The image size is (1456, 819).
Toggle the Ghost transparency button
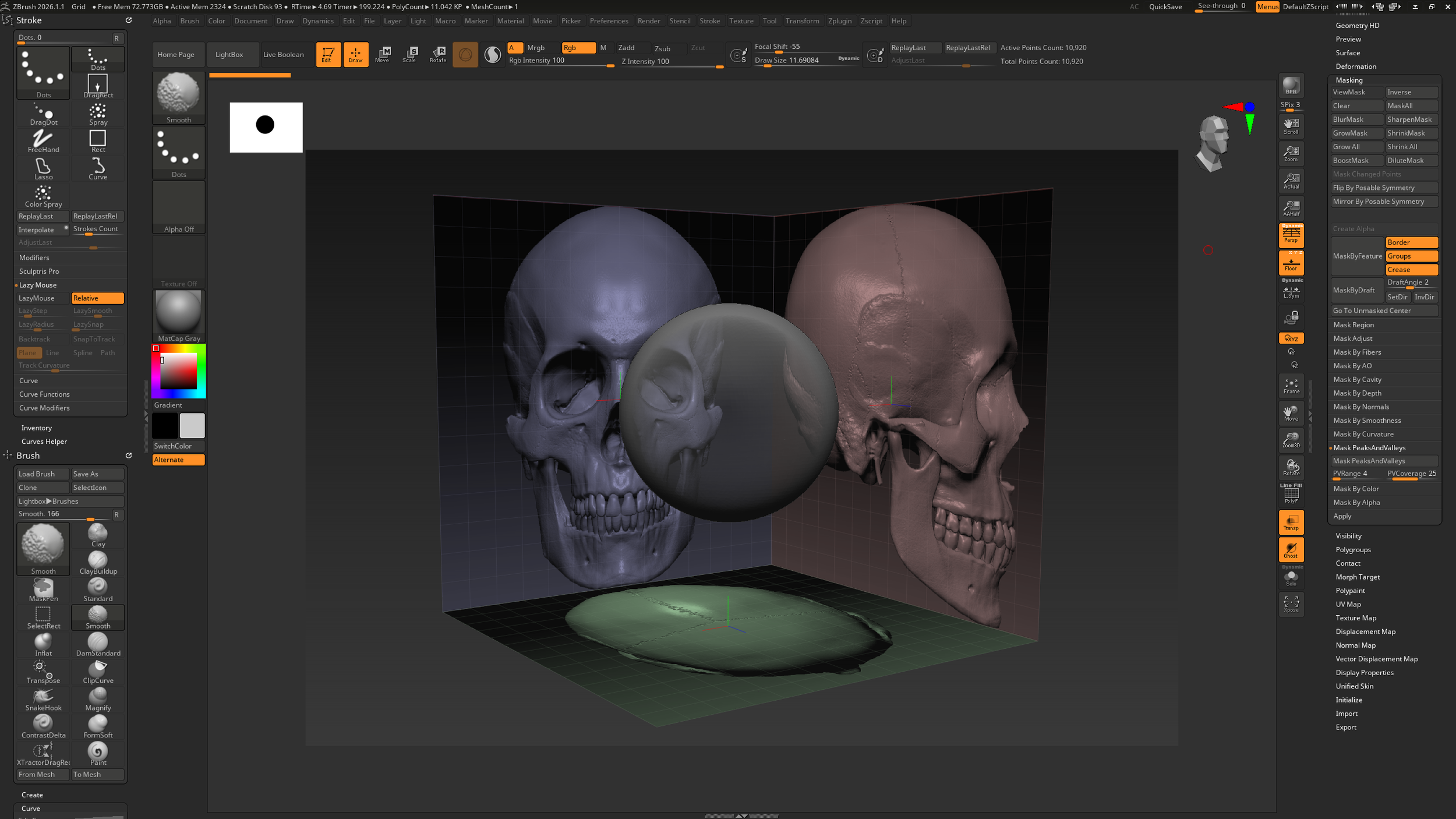[x=1291, y=549]
